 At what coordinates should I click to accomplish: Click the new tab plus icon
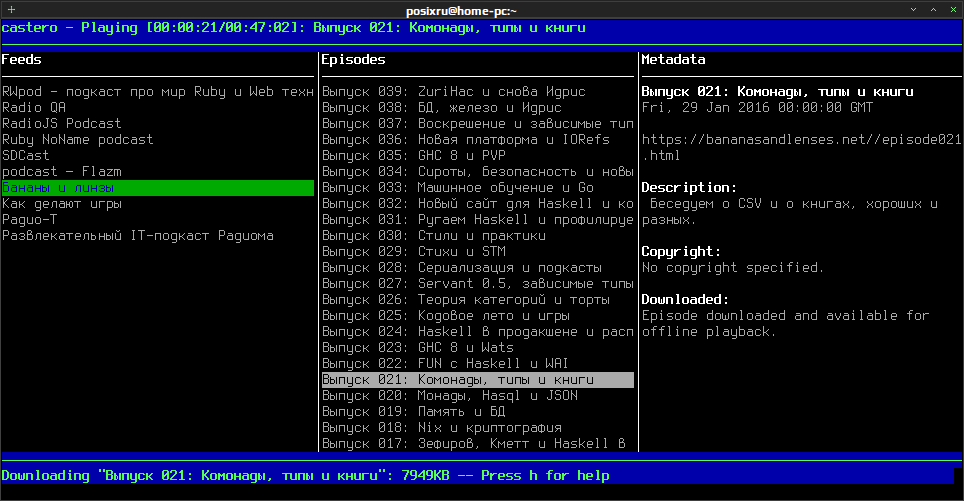pyautogui.click(x=11, y=10)
